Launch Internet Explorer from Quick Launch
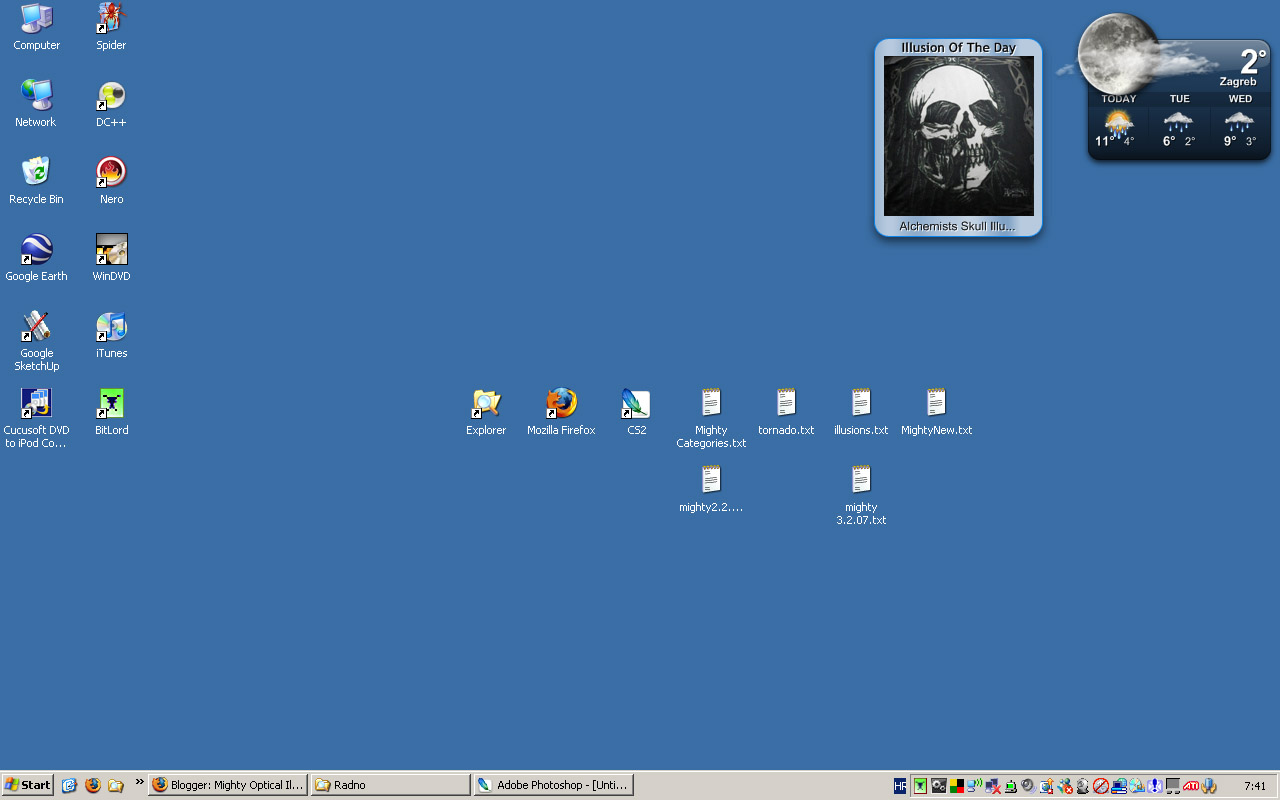The height and width of the screenshot is (800, 1280). 69,785
